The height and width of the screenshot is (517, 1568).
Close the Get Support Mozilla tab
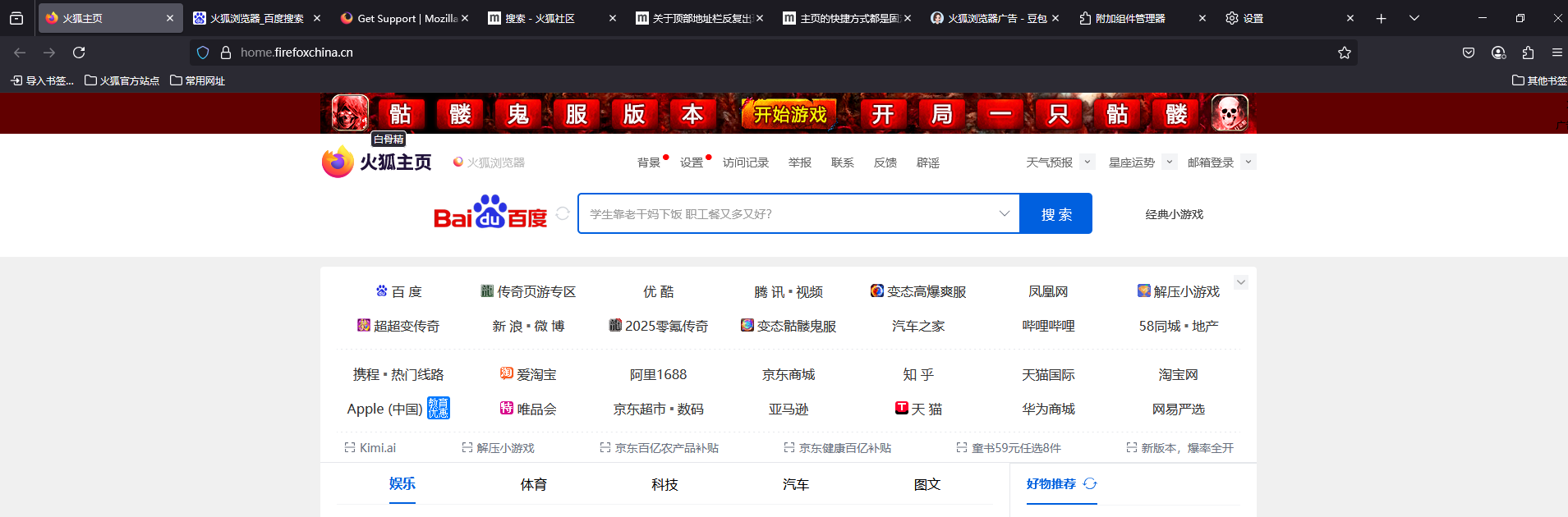coord(465,18)
